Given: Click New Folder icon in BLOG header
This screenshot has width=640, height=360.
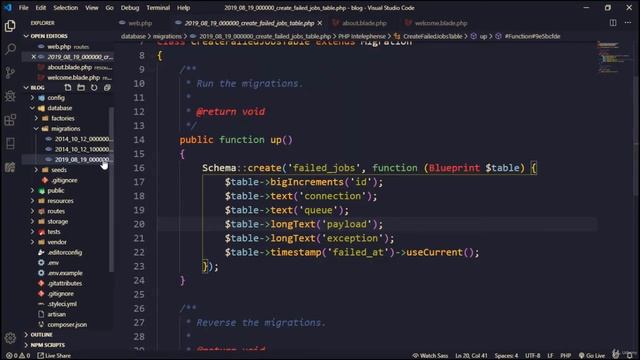Looking at the screenshot, I should (81, 87).
